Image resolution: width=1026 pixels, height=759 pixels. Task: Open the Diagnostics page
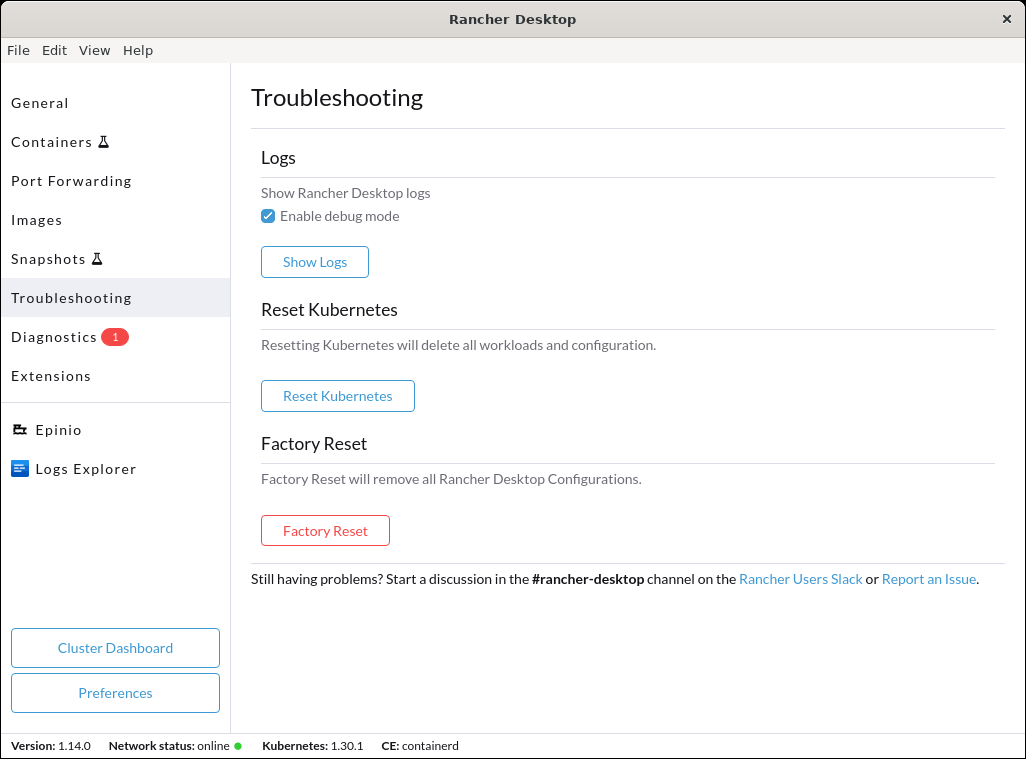115,337
